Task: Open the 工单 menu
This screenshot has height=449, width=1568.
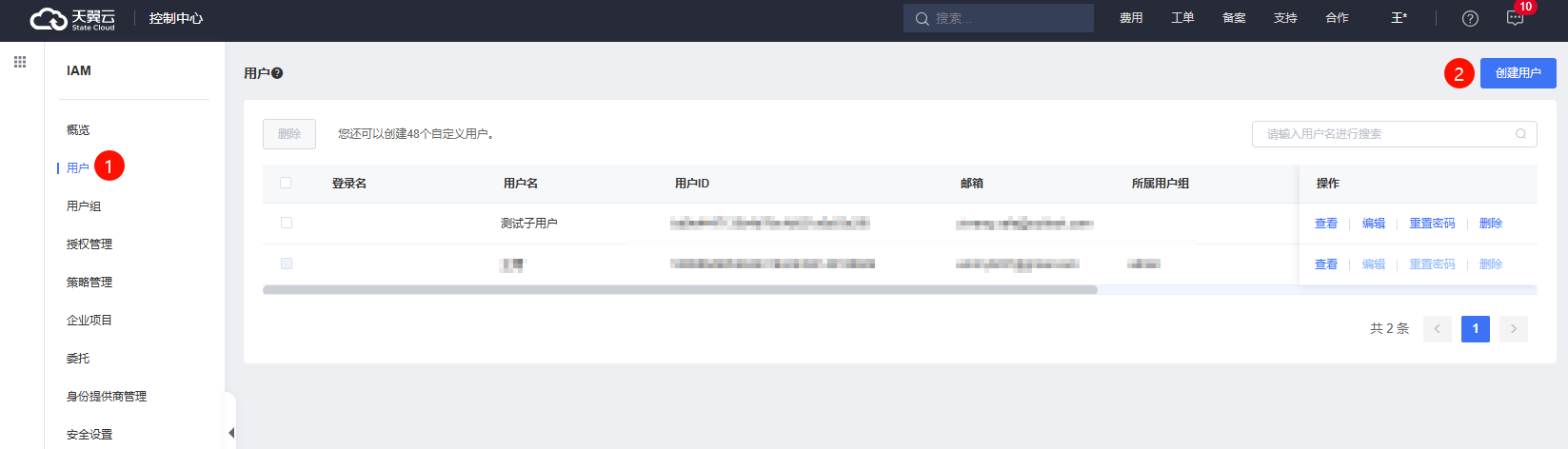Action: (1182, 18)
